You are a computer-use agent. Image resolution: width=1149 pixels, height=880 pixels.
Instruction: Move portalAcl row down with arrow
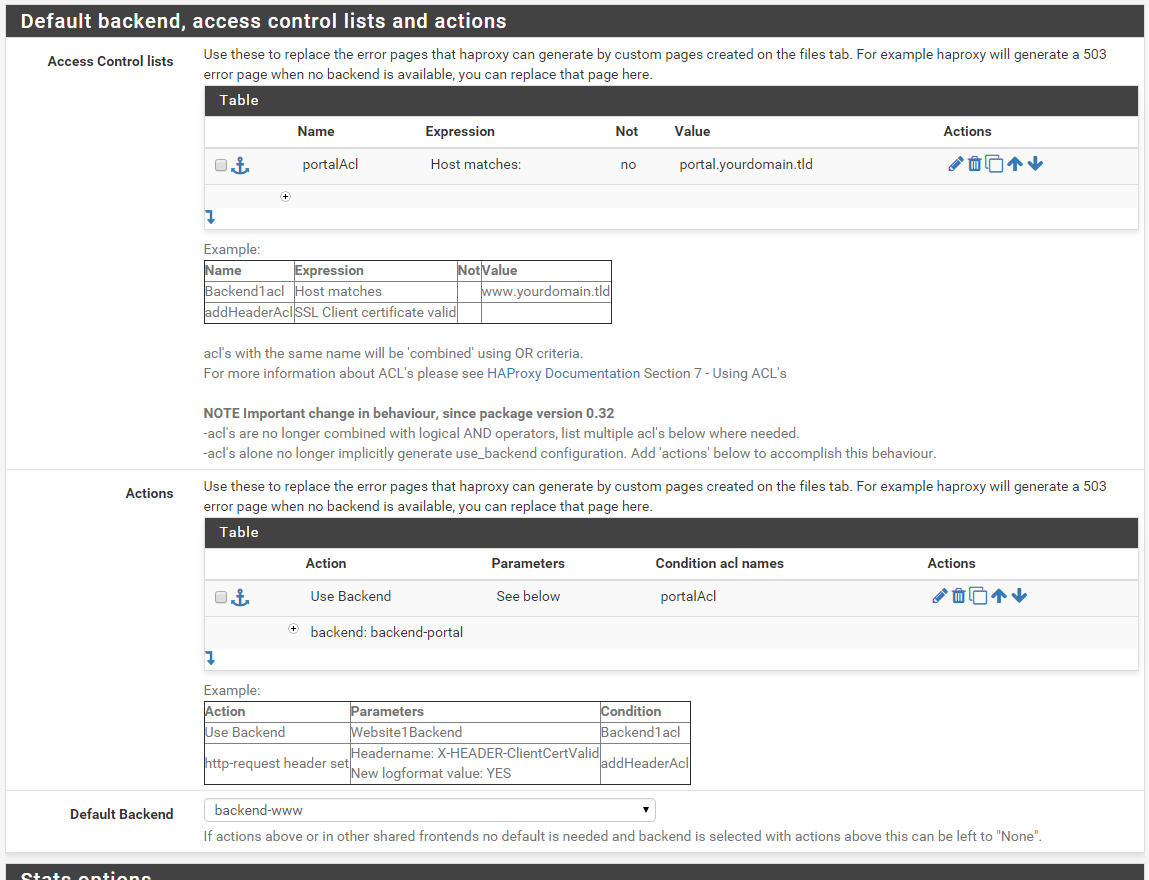click(x=1035, y=164)
